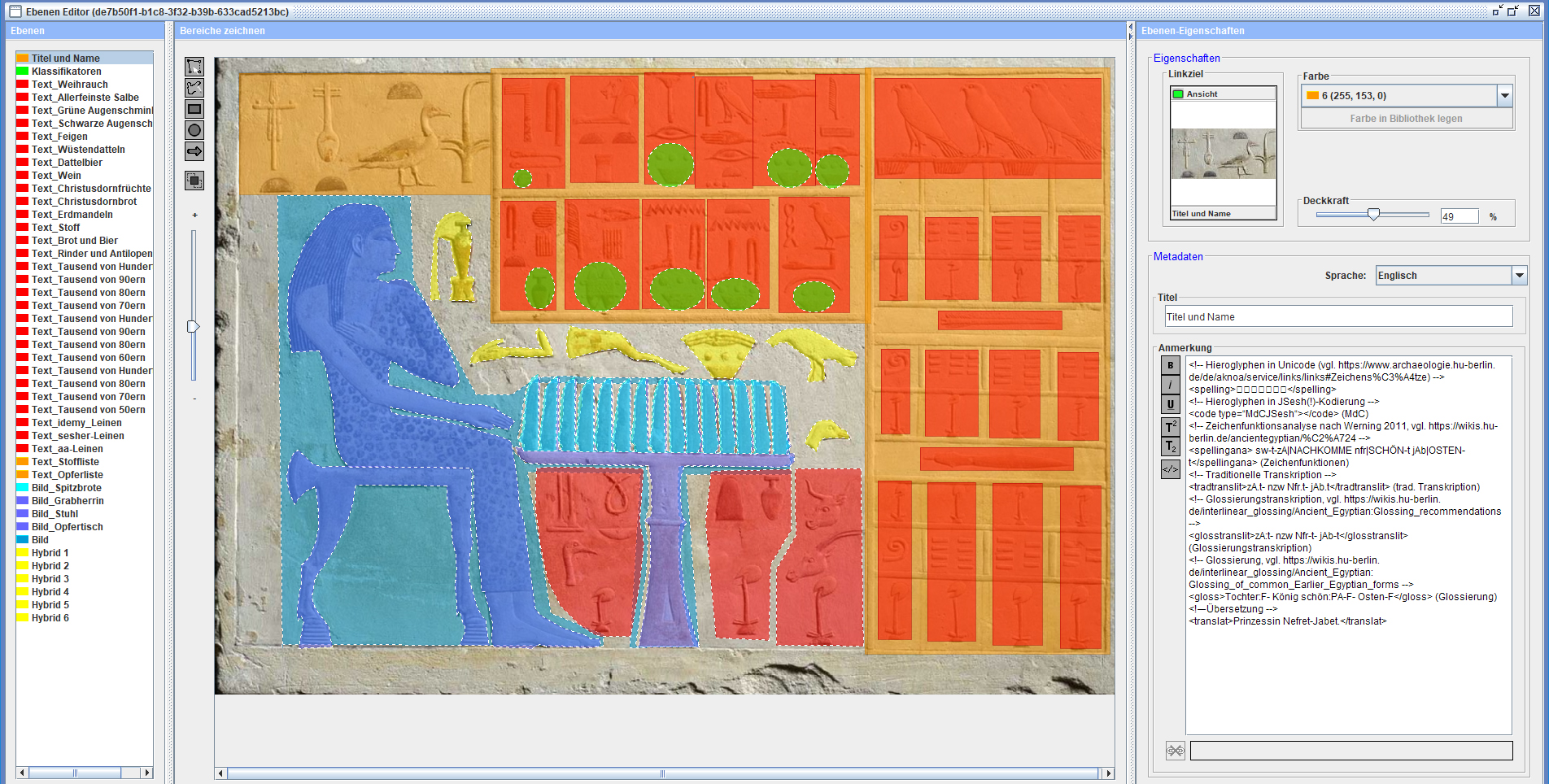
Task: Select the Bild layer
Action: tap(85, 540)
